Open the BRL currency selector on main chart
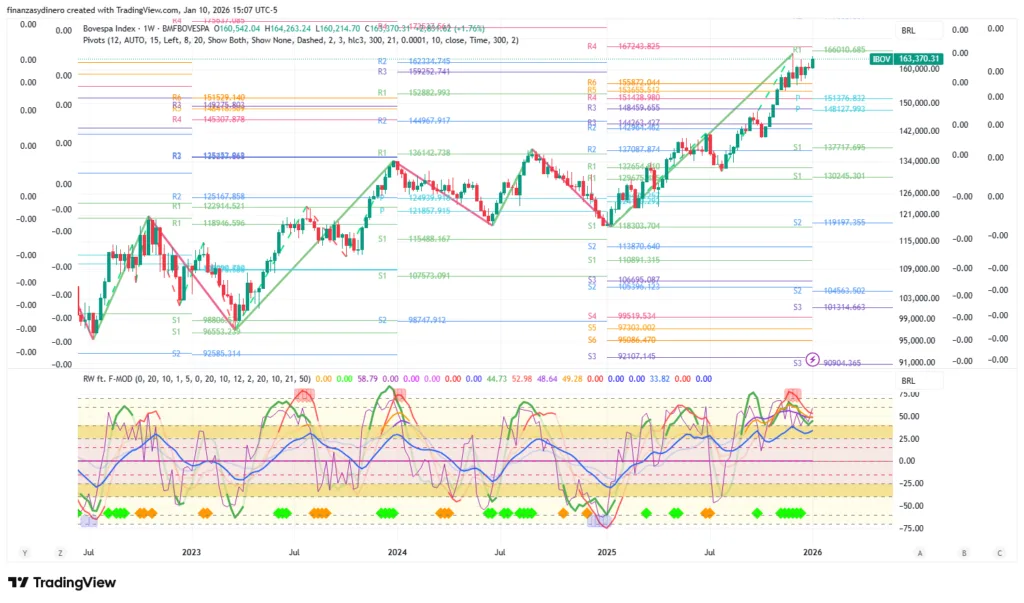The image size is (1024, 603). (x=908, y=31)
